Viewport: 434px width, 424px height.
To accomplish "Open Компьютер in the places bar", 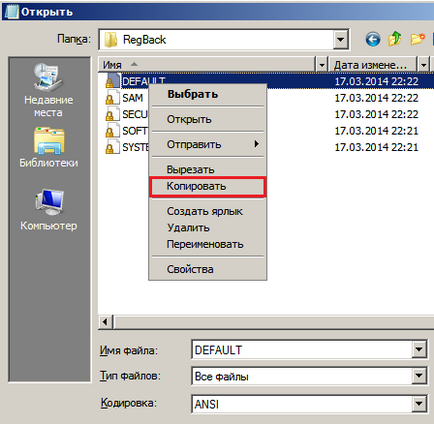I will tap(49, 210).
